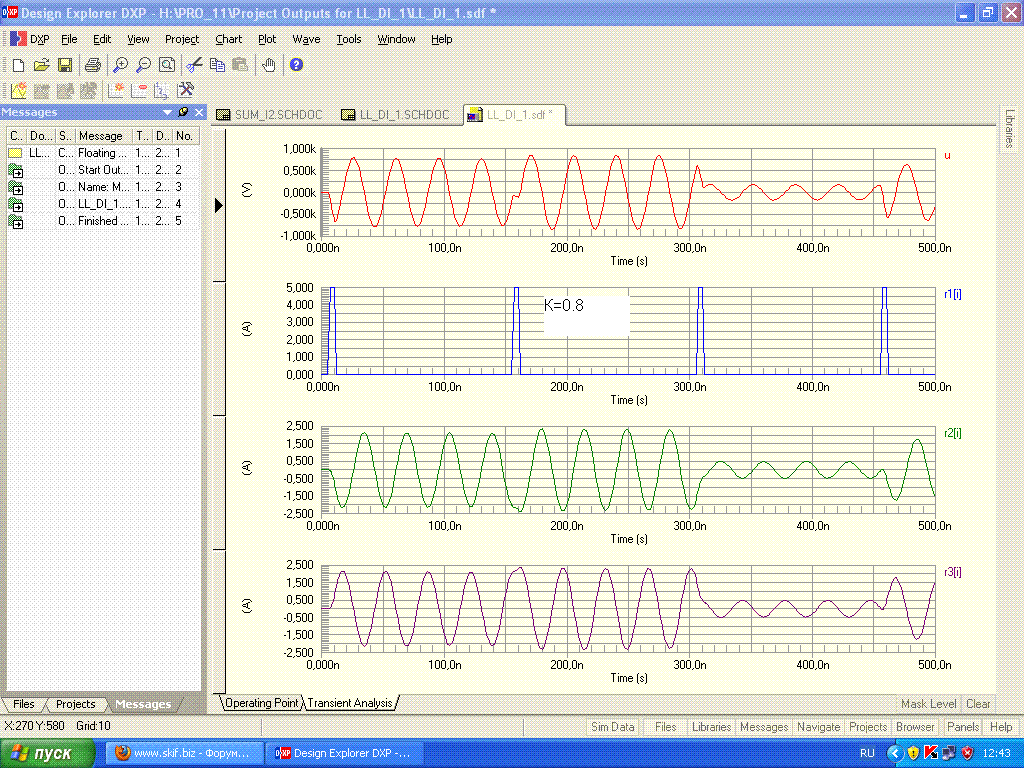Click the Windows Start 'пуск' button
This screenshot has height=768, width=1024.
click(47, 753)
